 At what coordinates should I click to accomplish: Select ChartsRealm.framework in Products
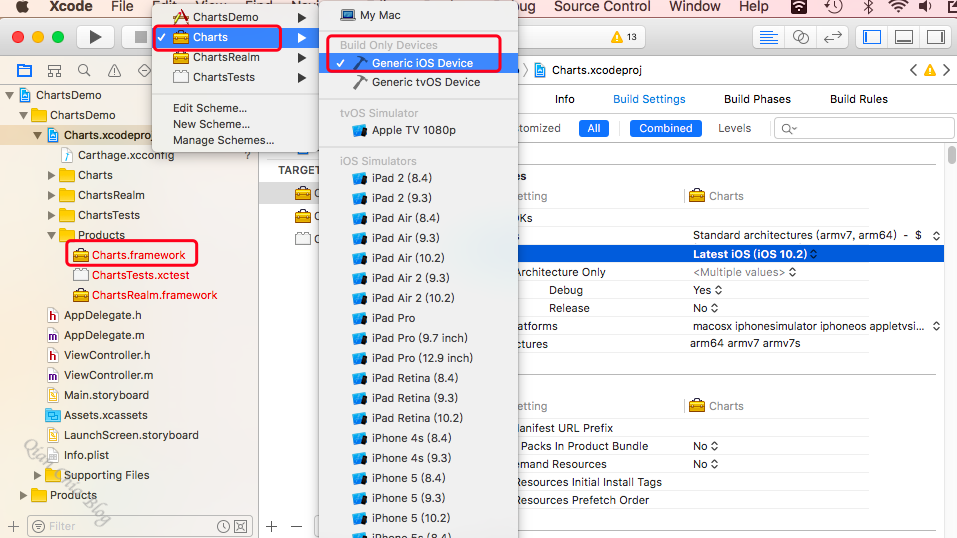154,296
